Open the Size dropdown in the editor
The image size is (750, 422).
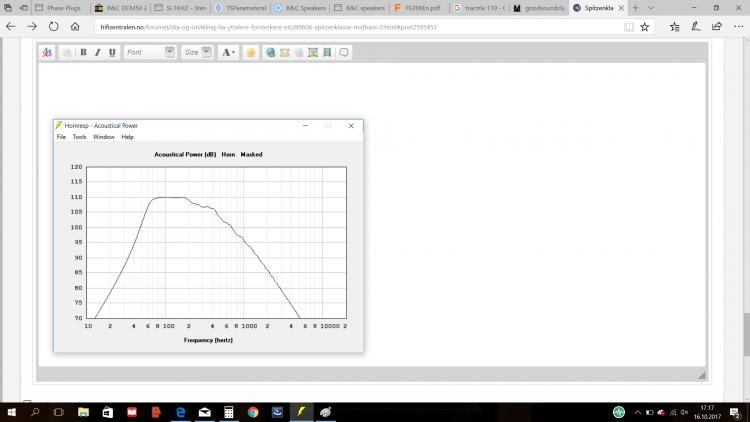196,52
